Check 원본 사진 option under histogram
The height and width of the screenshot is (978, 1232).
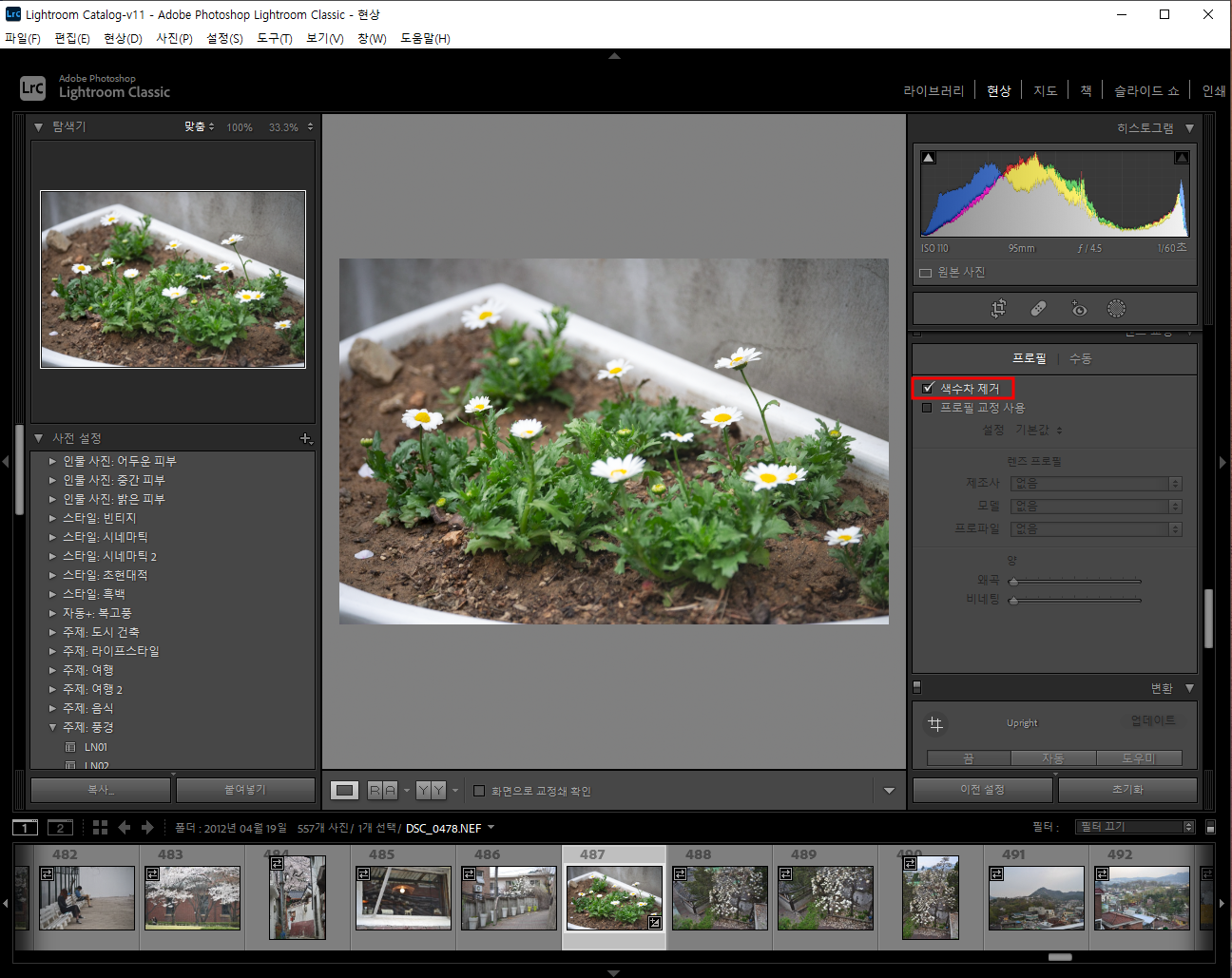point(925,273)
